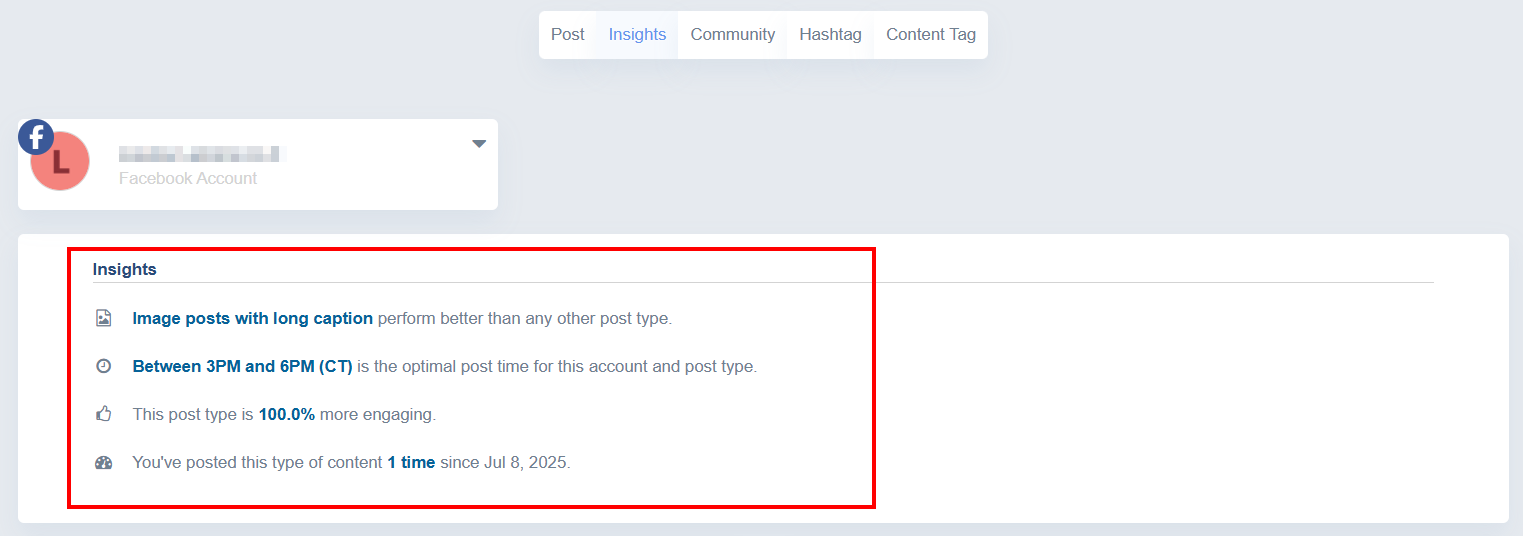1523x536 pixels.
Task: Click the "Facebook Account" label
Action: click(188, 178)
